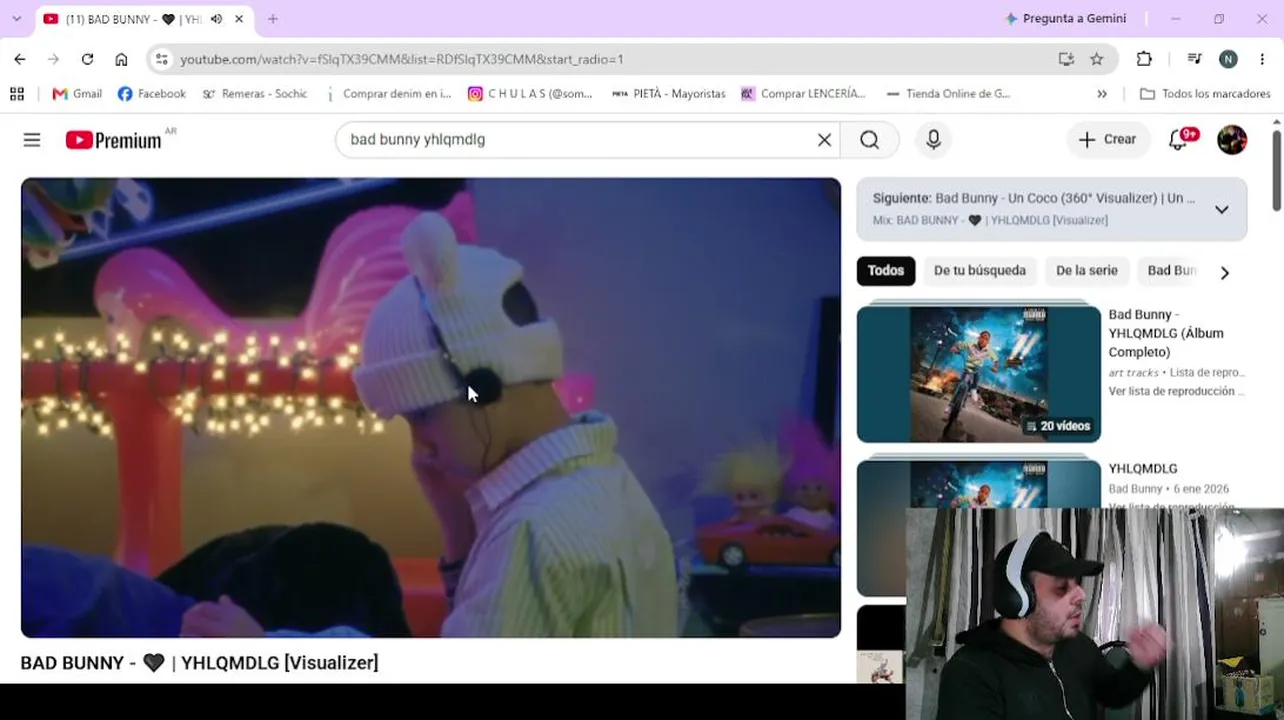Open the Apps grid shortcut

(17, 94)
